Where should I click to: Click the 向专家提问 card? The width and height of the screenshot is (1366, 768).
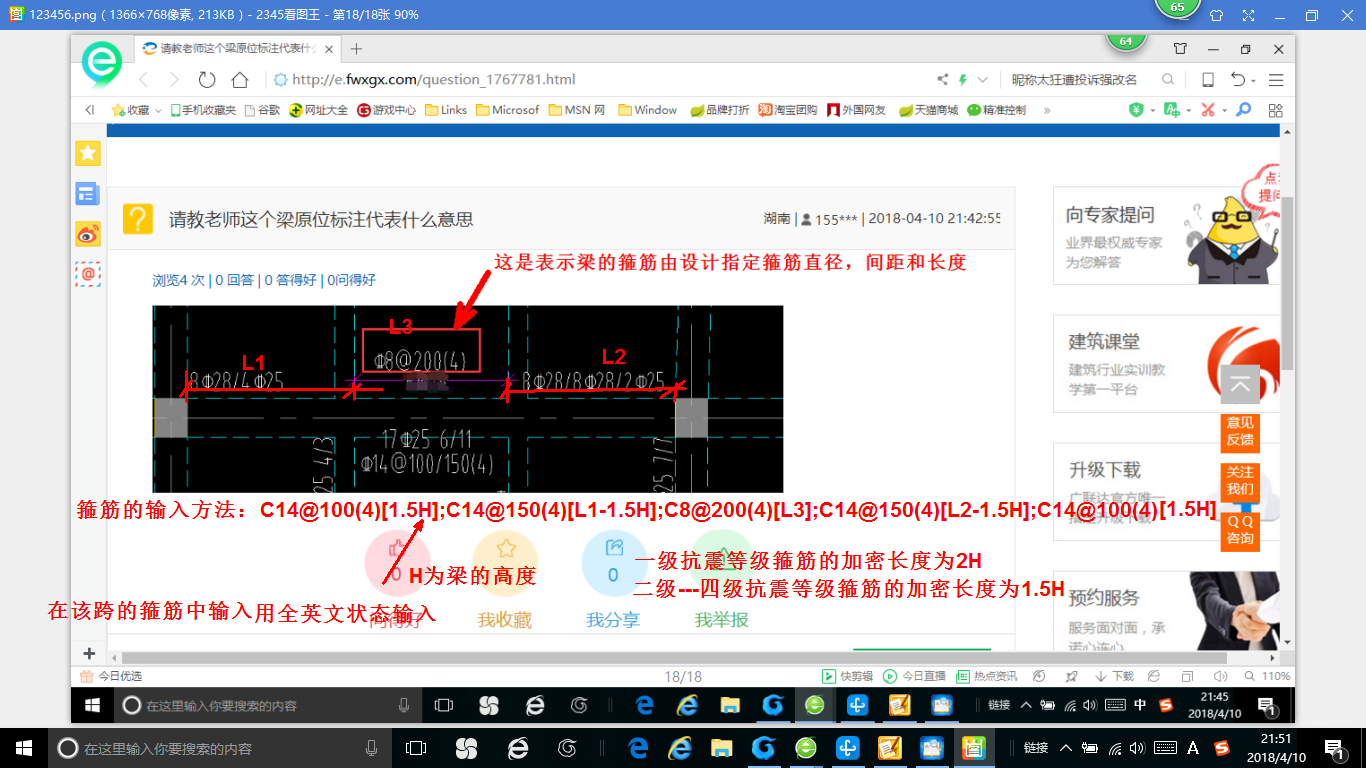coord(1166,236)
